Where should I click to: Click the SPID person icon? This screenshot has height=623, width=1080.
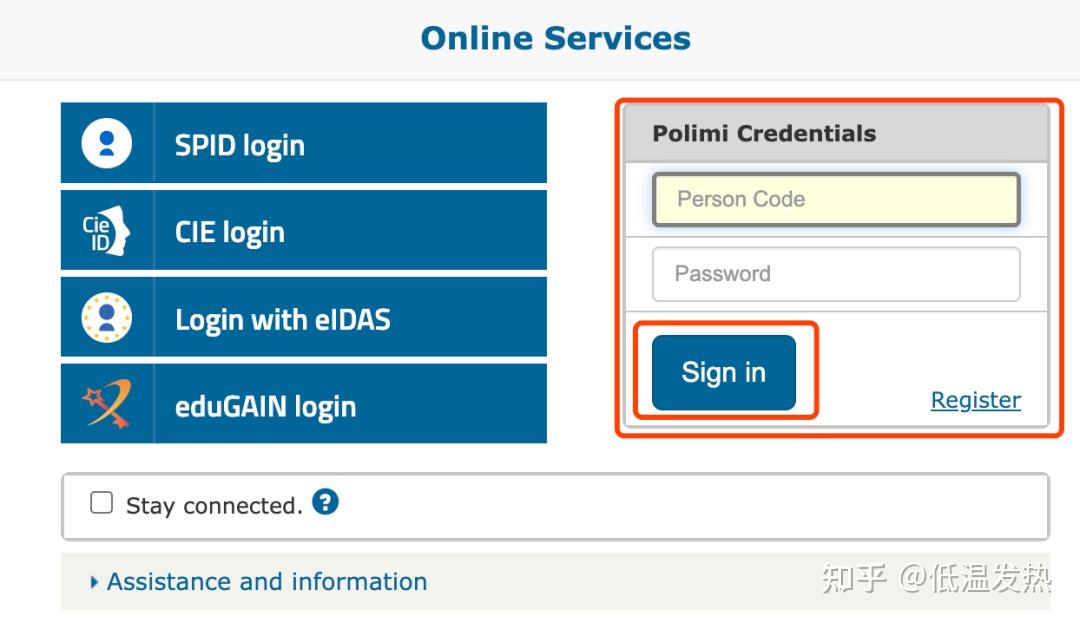pos(107,144)
